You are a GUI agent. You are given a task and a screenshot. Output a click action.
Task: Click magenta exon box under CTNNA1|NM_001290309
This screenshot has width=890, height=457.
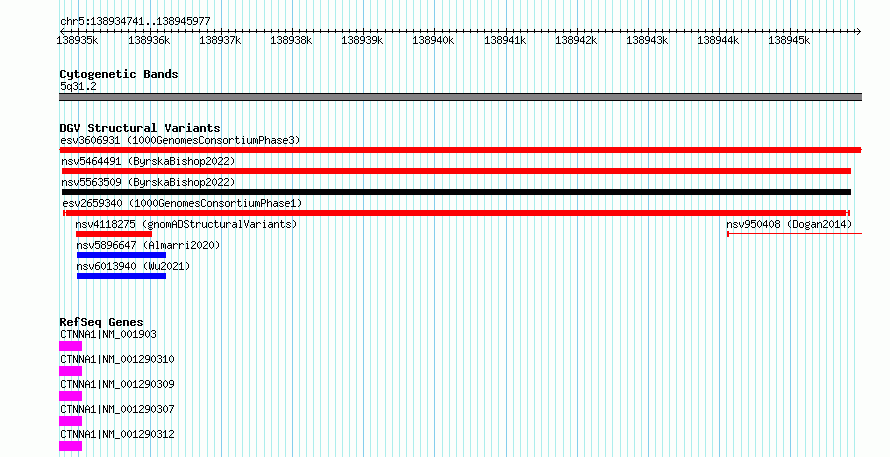(70, 396)
